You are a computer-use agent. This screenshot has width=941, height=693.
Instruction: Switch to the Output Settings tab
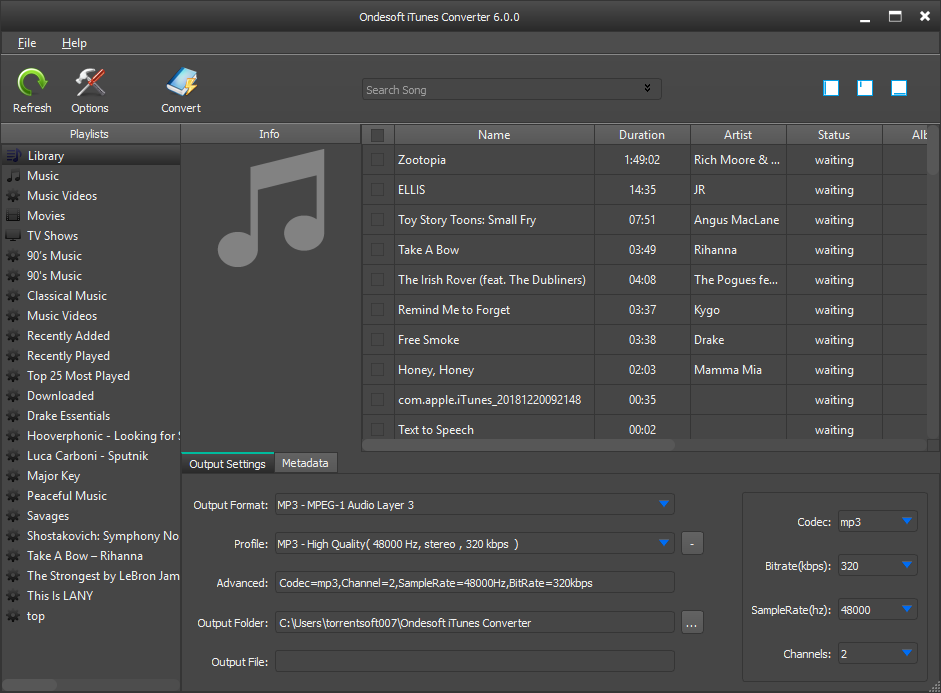coord(227,463)
